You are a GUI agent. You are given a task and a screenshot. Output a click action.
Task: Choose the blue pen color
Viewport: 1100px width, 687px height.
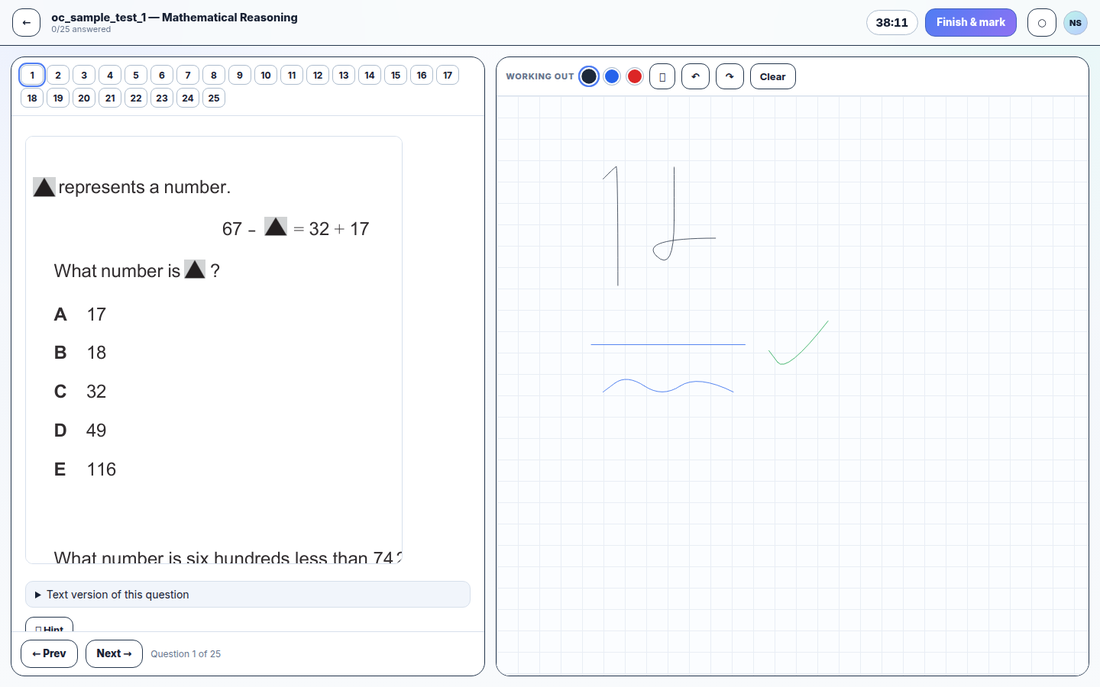612,76
